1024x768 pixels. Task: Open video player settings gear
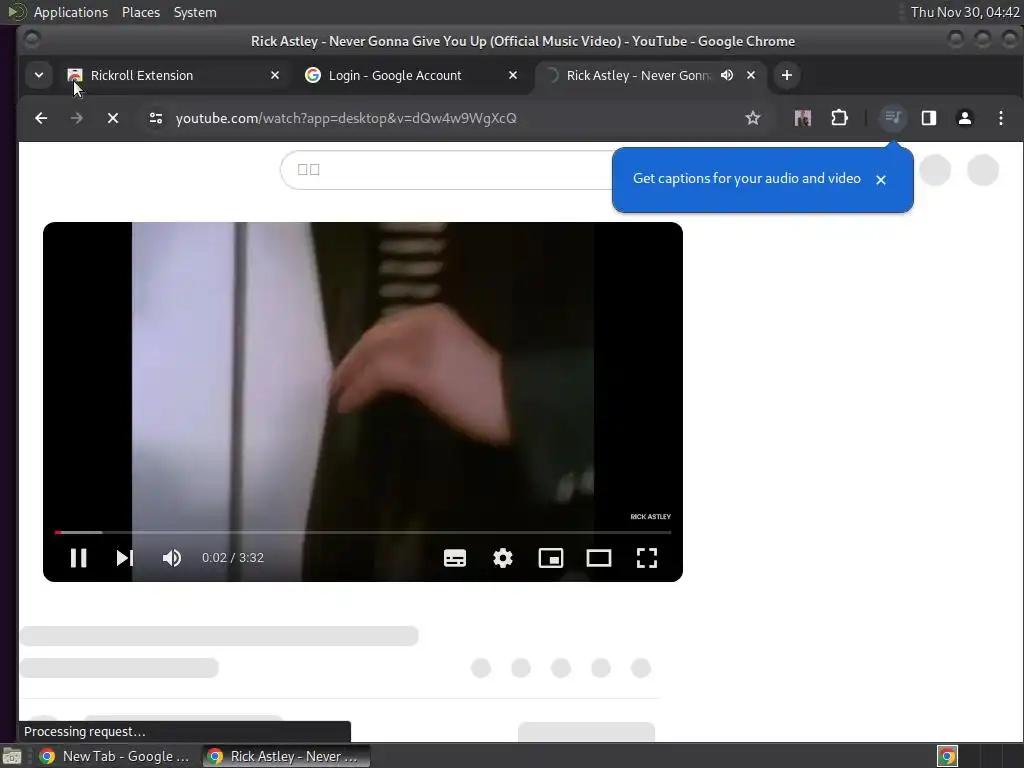tap(502, 558)
